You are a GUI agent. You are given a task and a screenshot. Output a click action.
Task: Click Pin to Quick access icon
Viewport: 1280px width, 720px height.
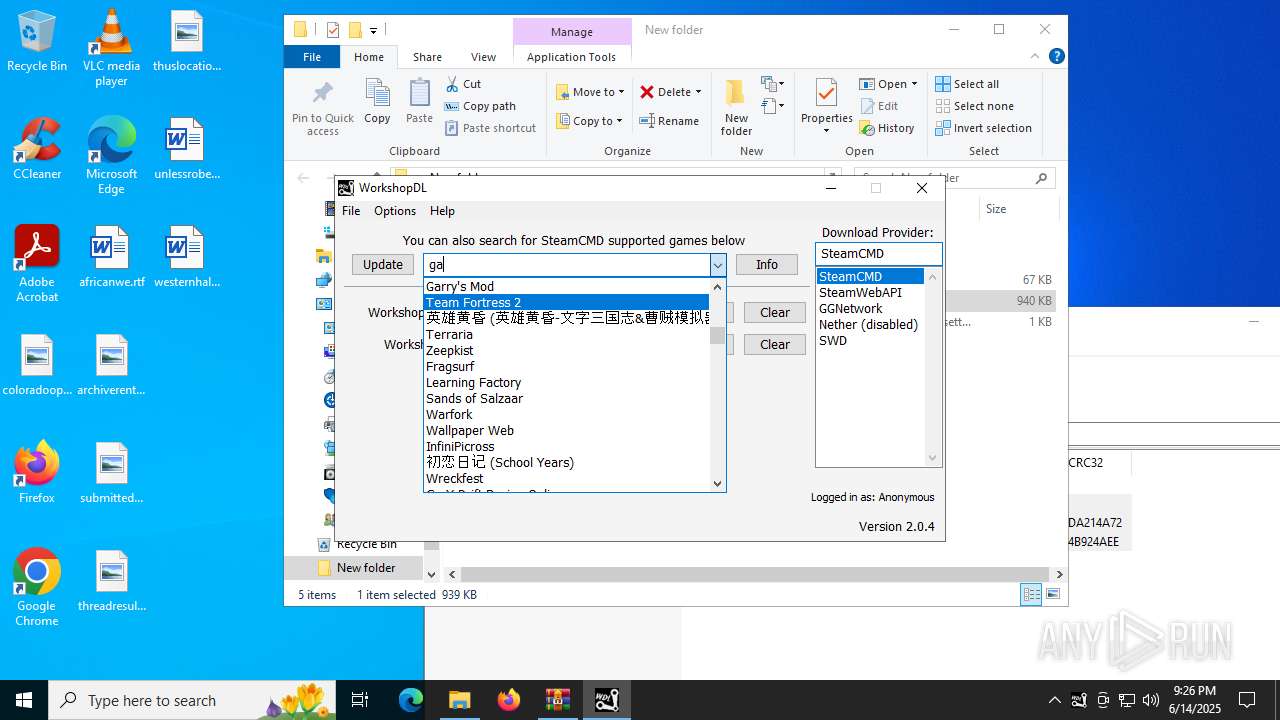coord(322,108)
